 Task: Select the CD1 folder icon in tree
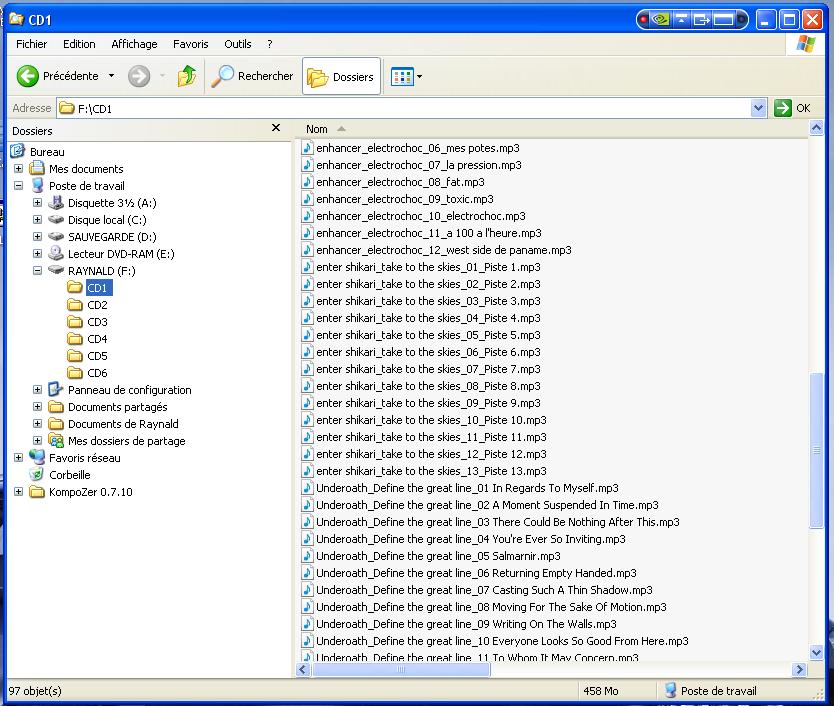click(x=75, y=288)
